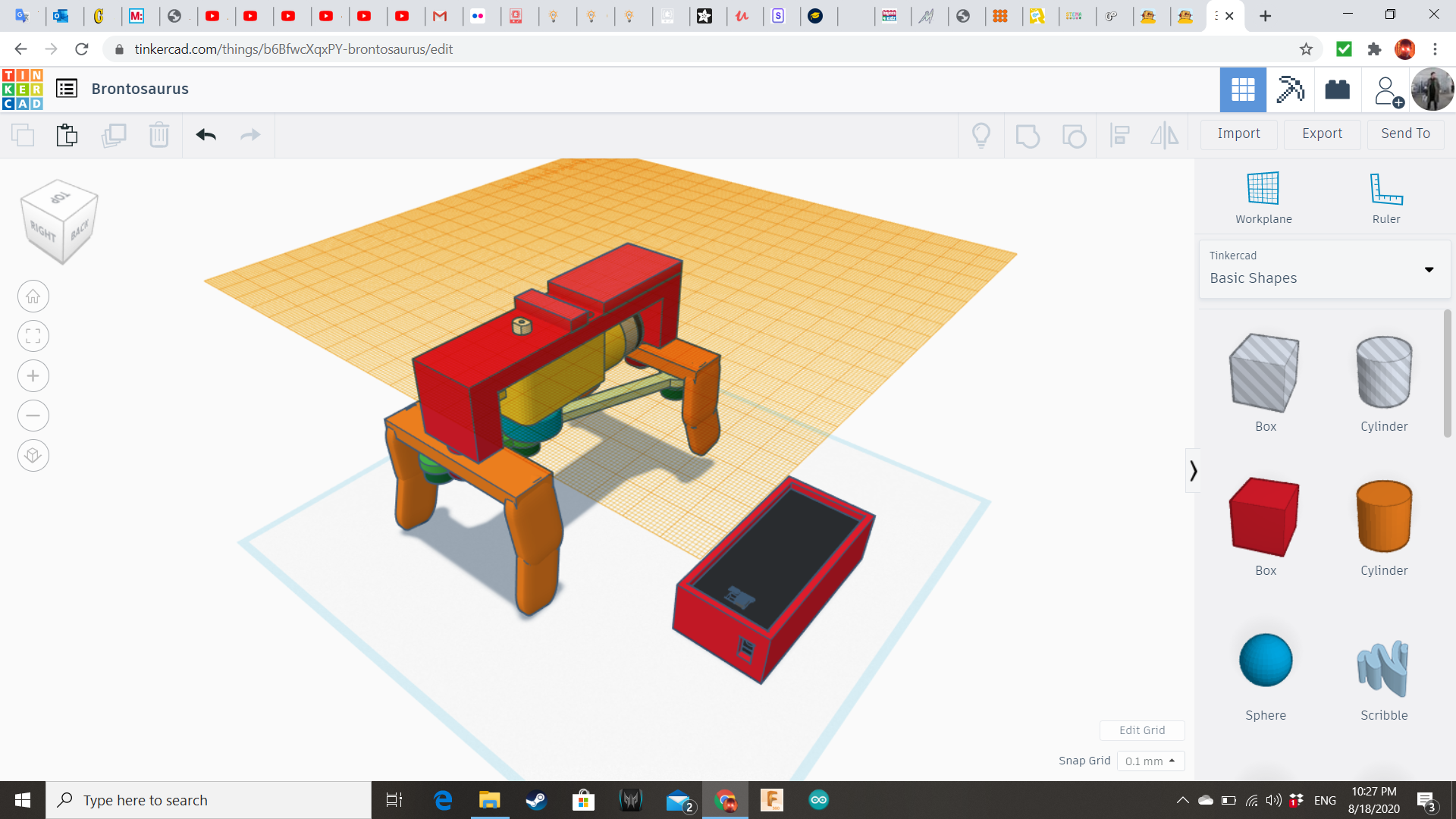Click the Undo arrow icon
The image size is (1456, 819).
[x=206, y=135]
